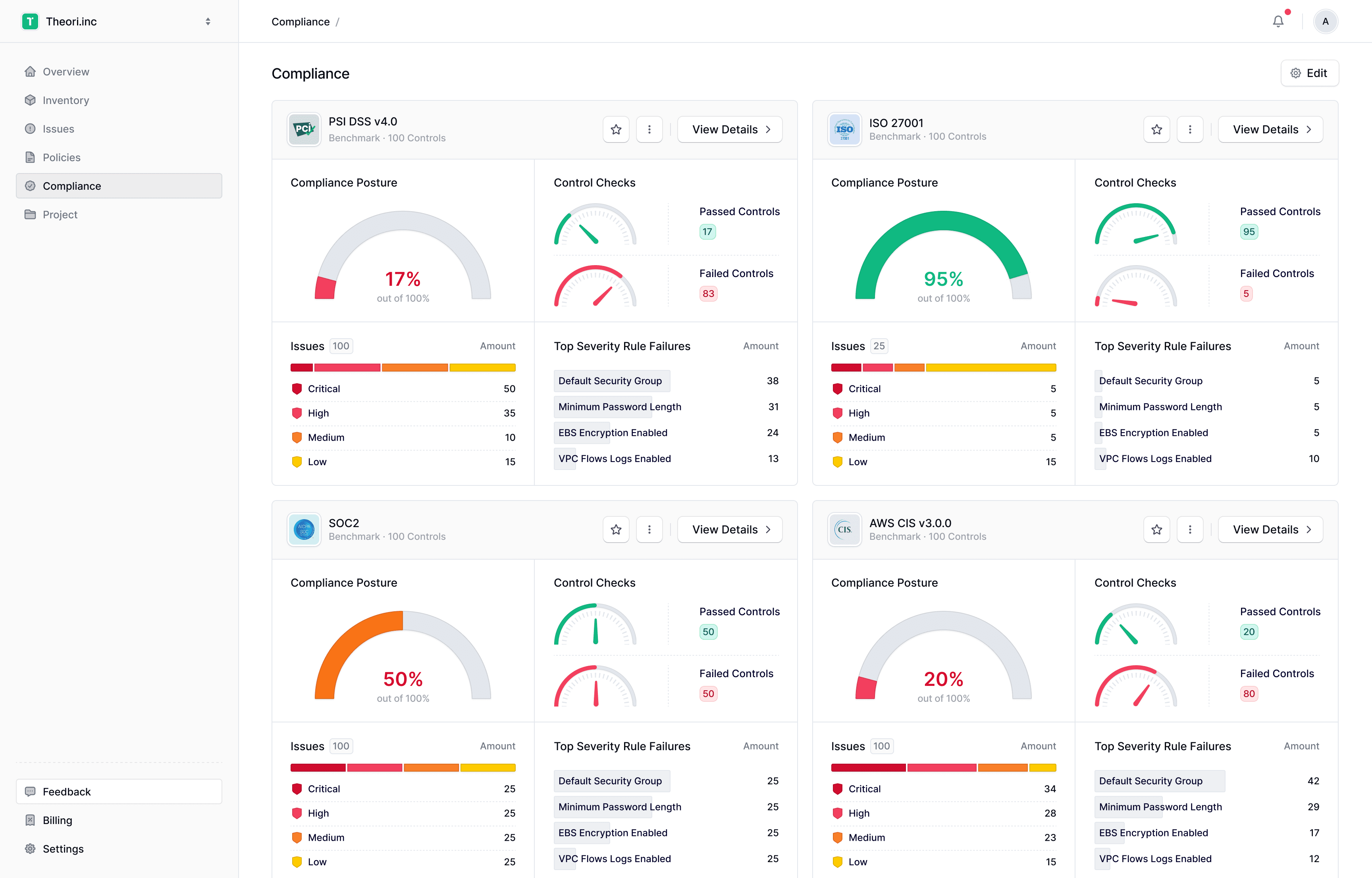Click SOC2 failed controls gauge icon

(595, 686)
